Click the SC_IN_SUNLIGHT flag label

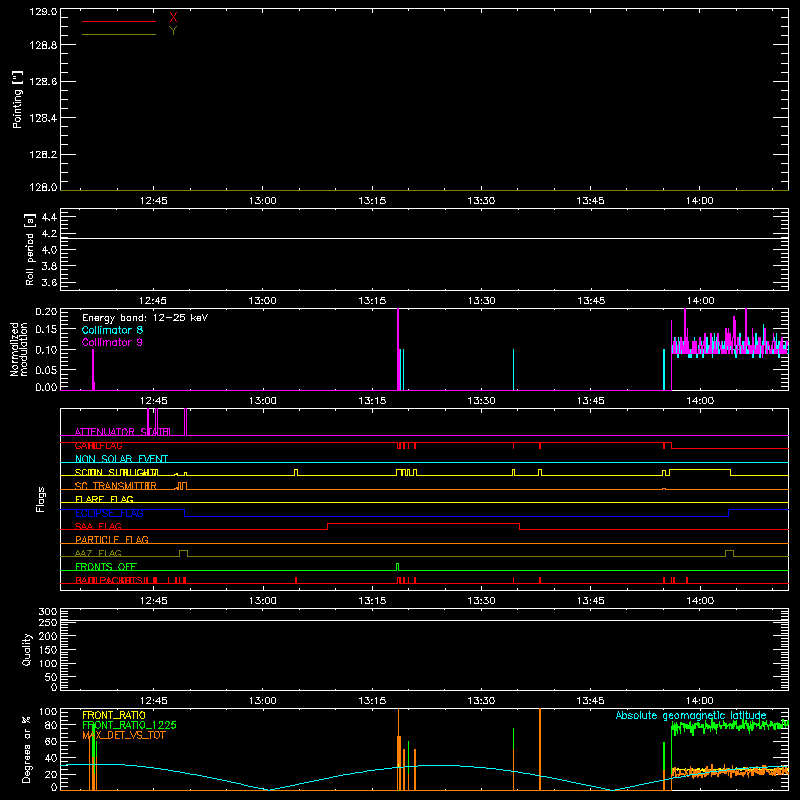click(x=117, y=472)
